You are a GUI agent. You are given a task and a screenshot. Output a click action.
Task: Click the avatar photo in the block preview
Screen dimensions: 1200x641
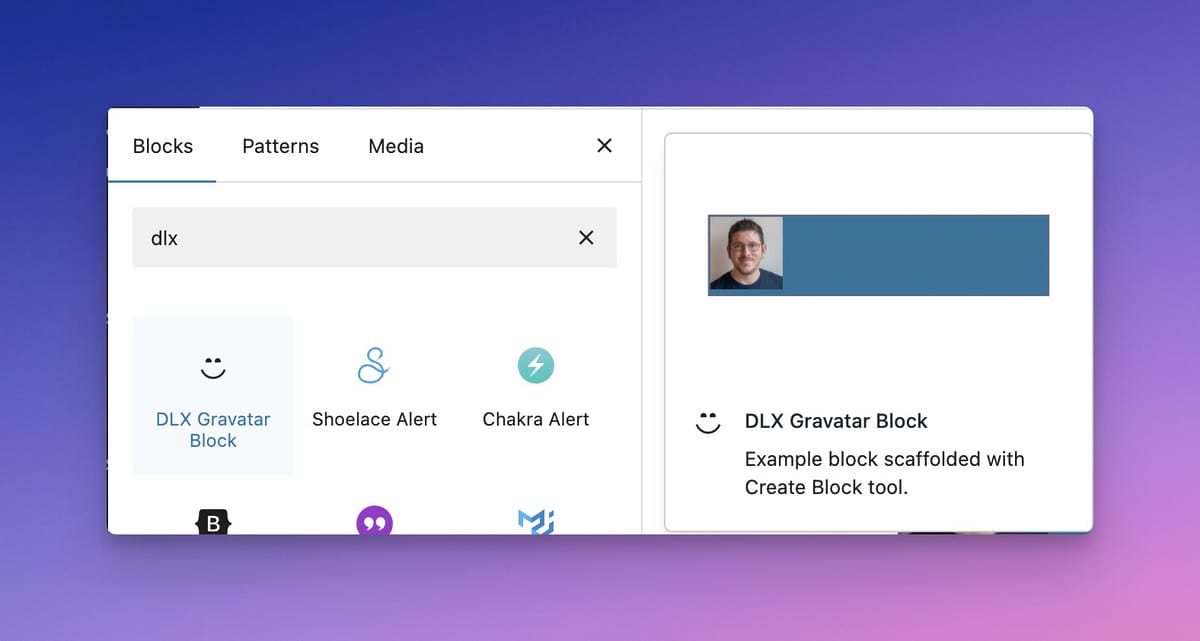[746, 254]
